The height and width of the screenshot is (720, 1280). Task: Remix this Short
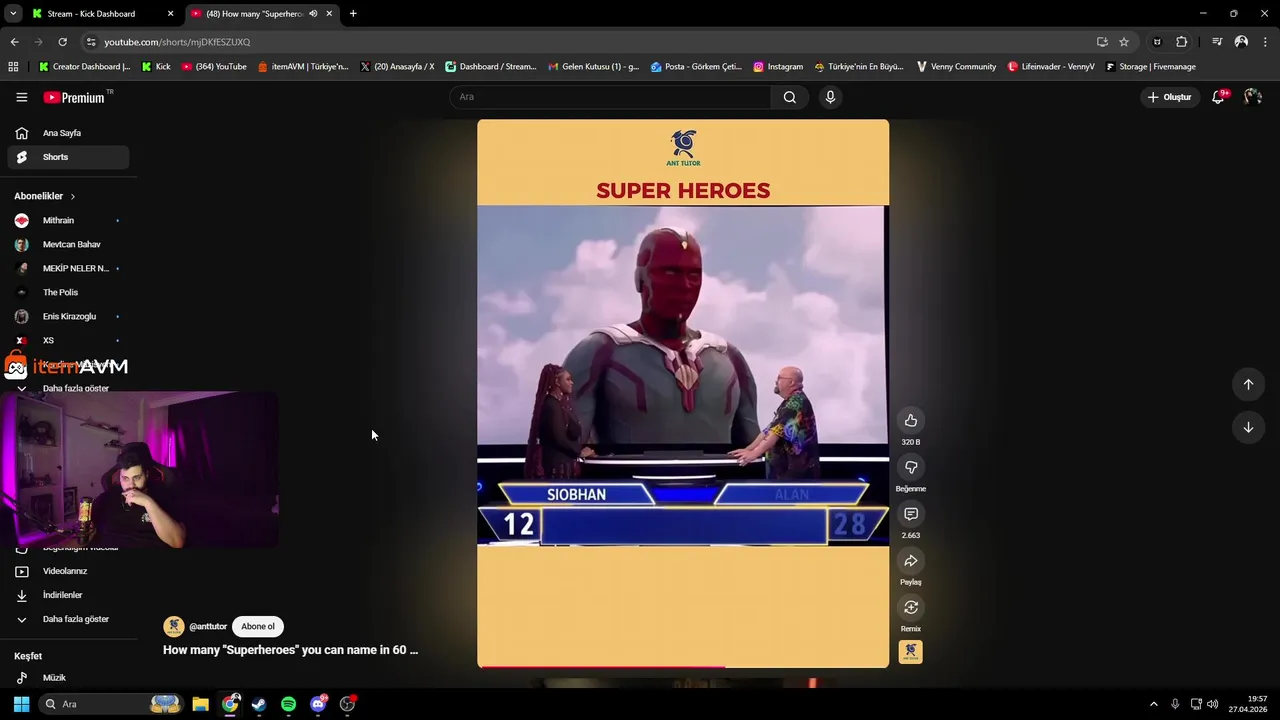(x=911, y=607)
